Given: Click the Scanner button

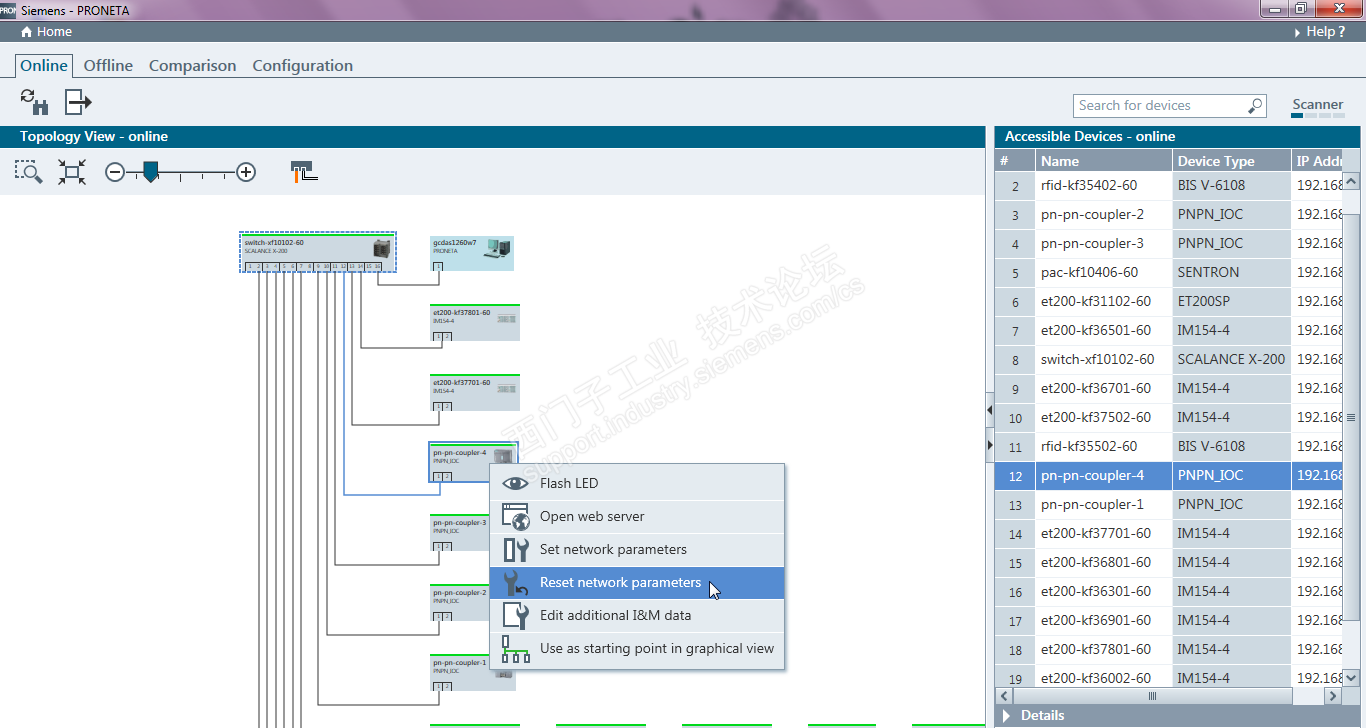Looking at the screenshot, I should (x=1317, y=105).
